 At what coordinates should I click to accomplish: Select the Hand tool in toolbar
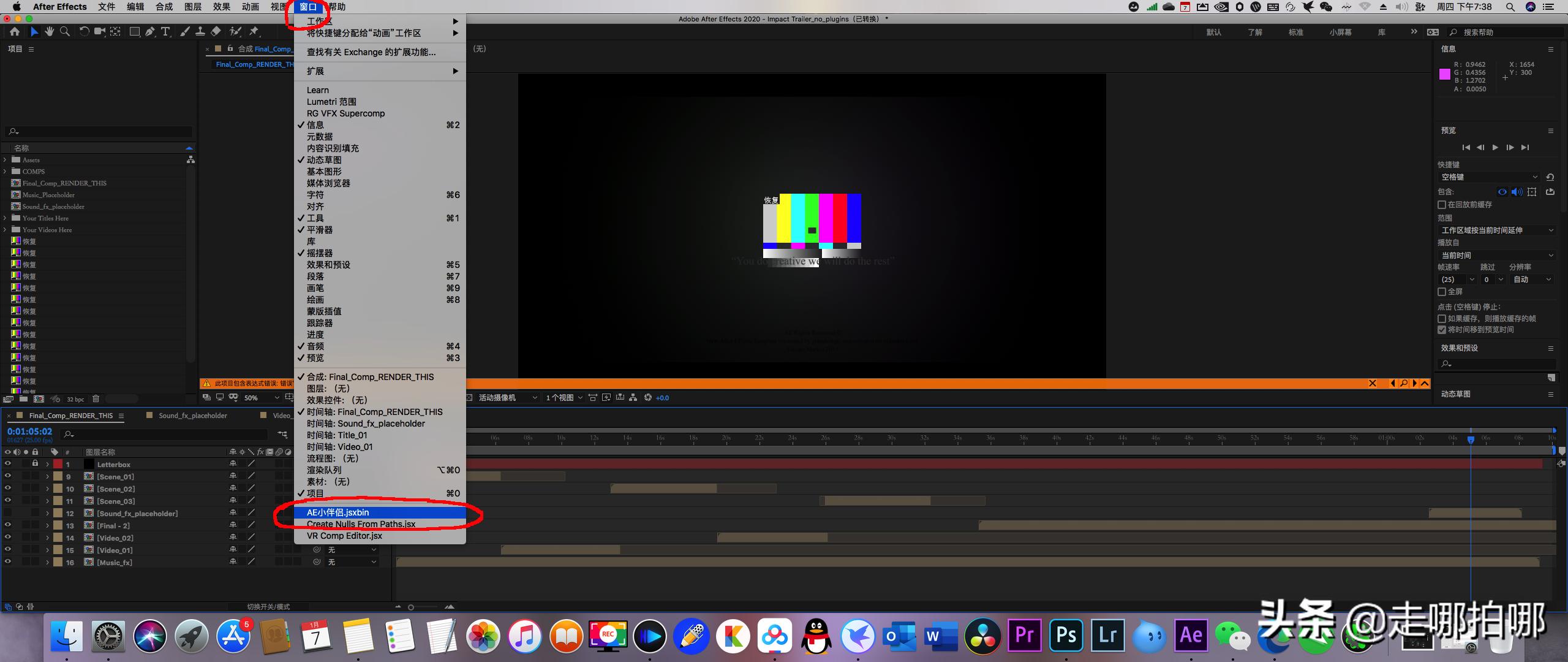tap(49, 31)
